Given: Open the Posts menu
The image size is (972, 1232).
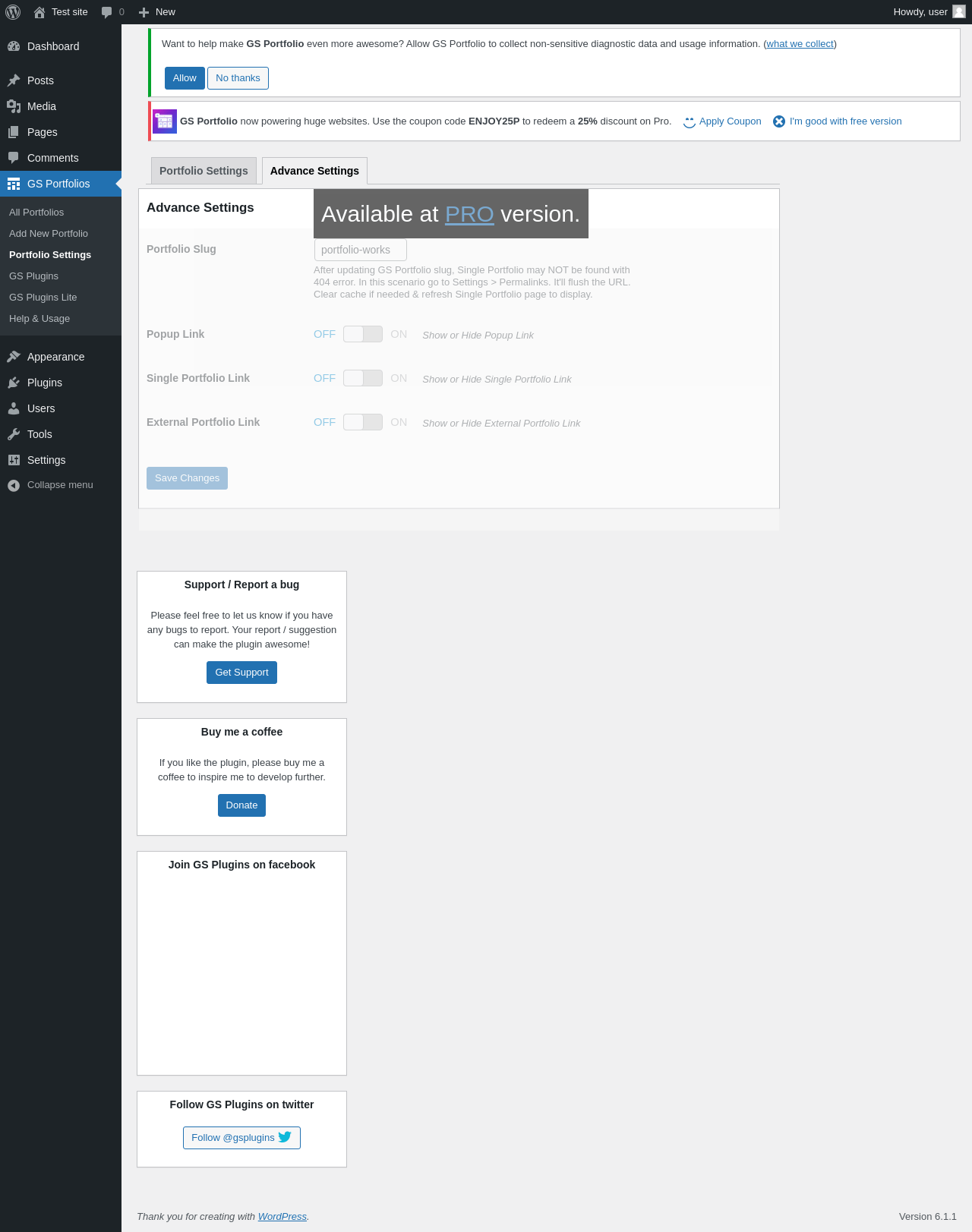Looking at the screenshot, I should point(61,80).
